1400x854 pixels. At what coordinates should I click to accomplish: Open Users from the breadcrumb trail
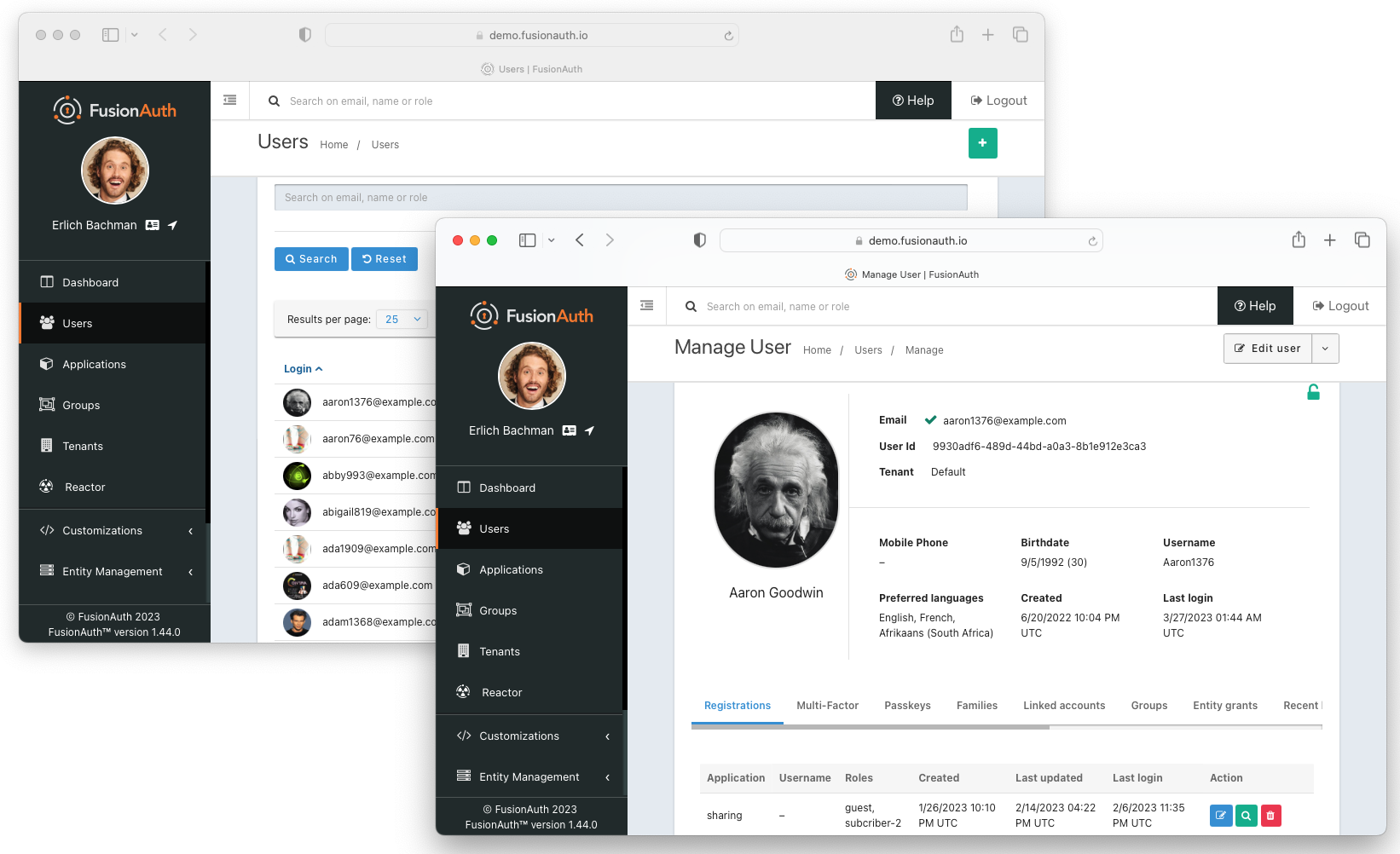868,349
